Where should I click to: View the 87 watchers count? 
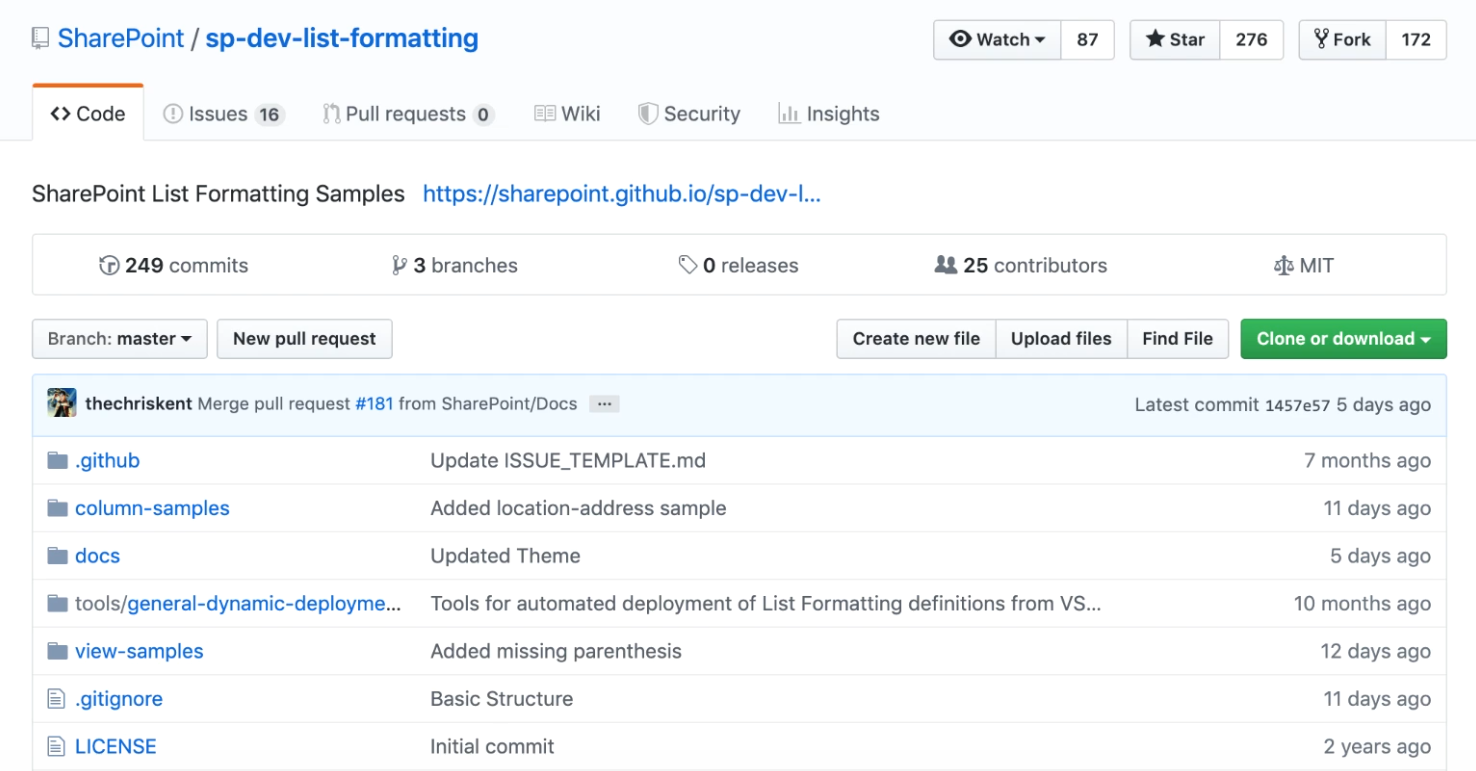(1087, 40)
